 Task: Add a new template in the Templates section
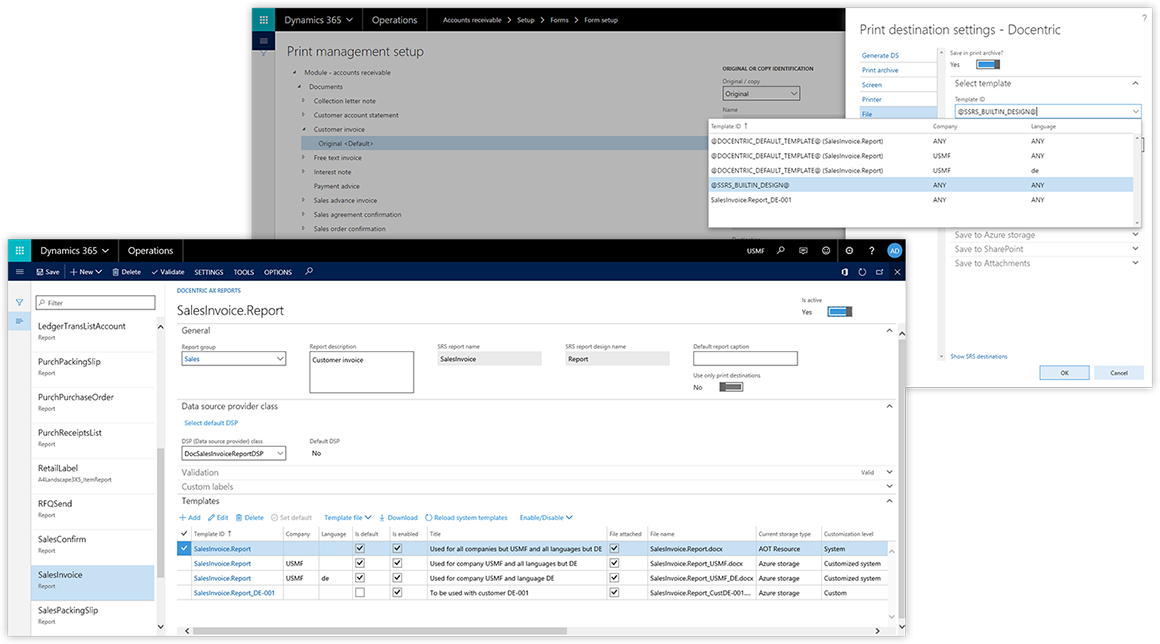(x=190, y=518)
